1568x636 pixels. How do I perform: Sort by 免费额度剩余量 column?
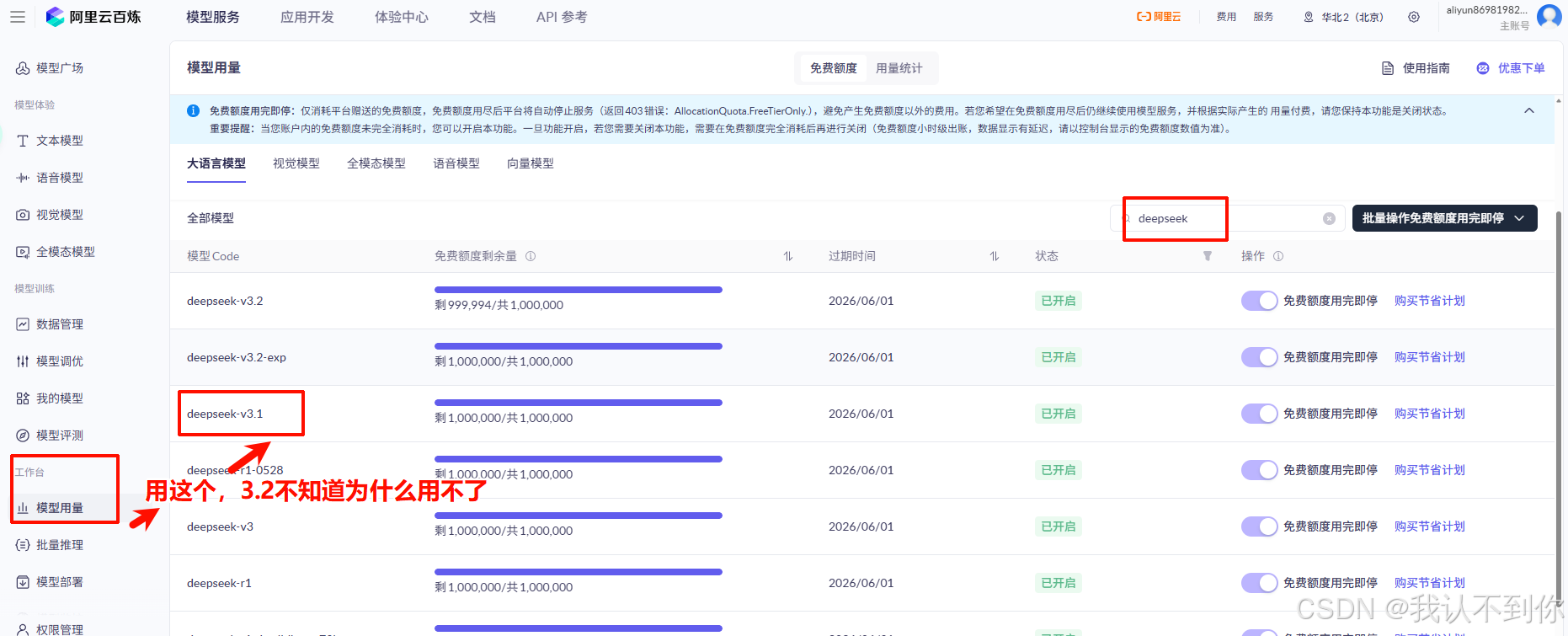(788, 256)
